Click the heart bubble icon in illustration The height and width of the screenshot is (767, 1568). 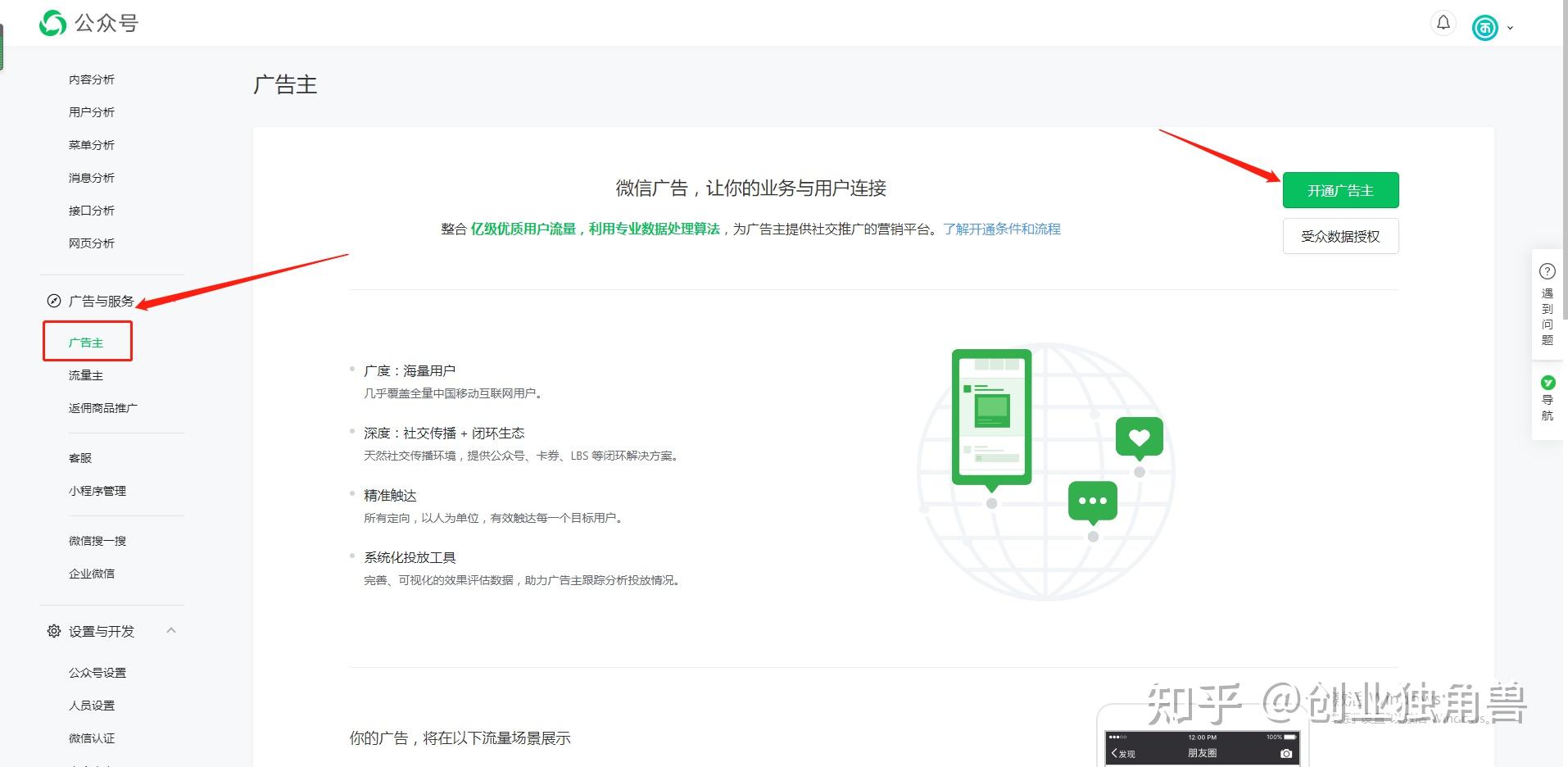tap(1140, 438)
